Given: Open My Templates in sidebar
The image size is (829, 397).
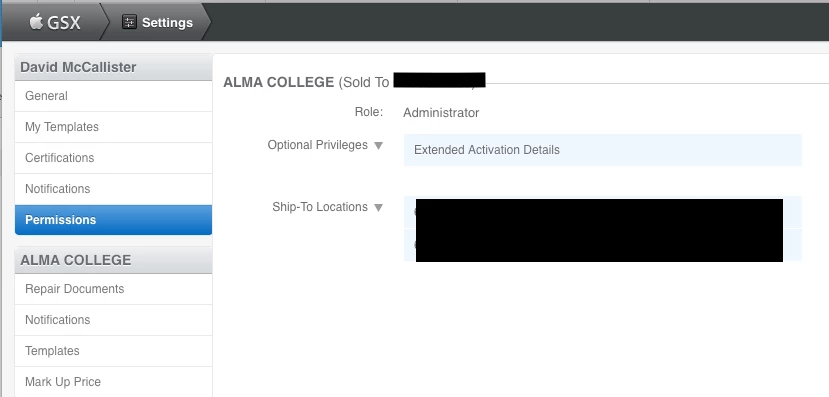Looking at the screenshot, I should pyautogui.click(x=113, y=127).
